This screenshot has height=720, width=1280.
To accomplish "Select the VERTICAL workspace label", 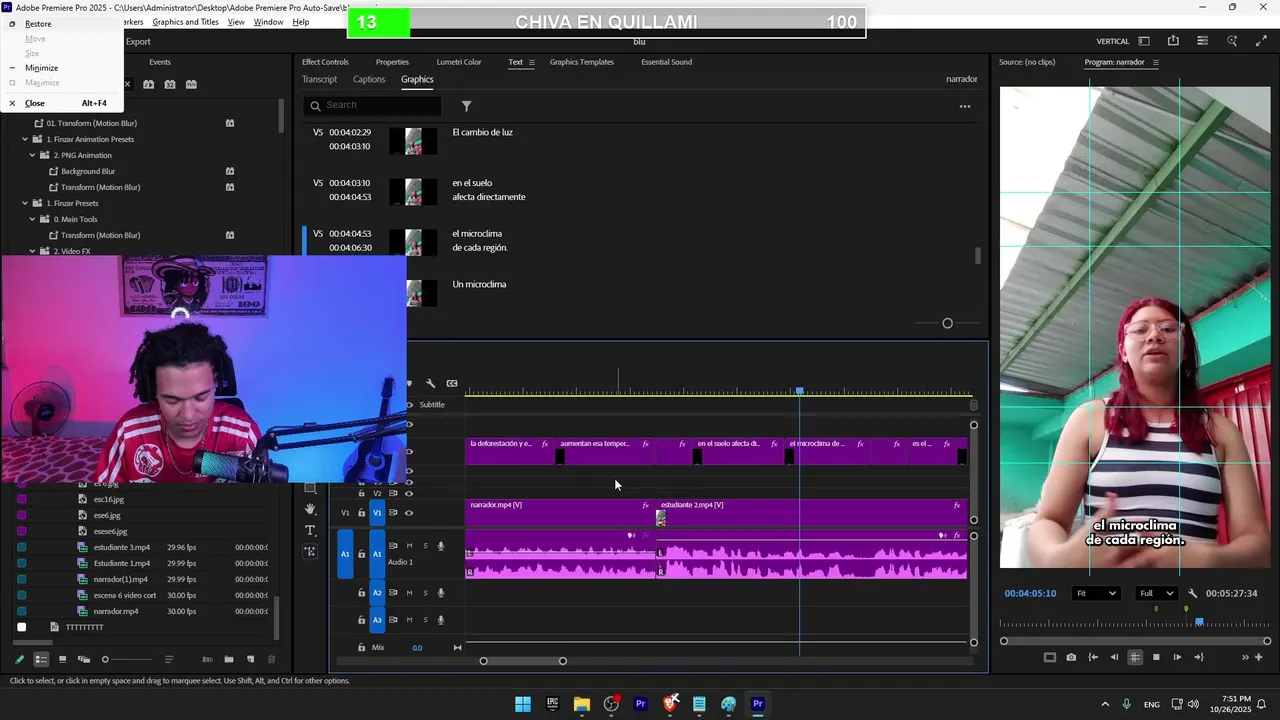I will (x=1113, y=41).
